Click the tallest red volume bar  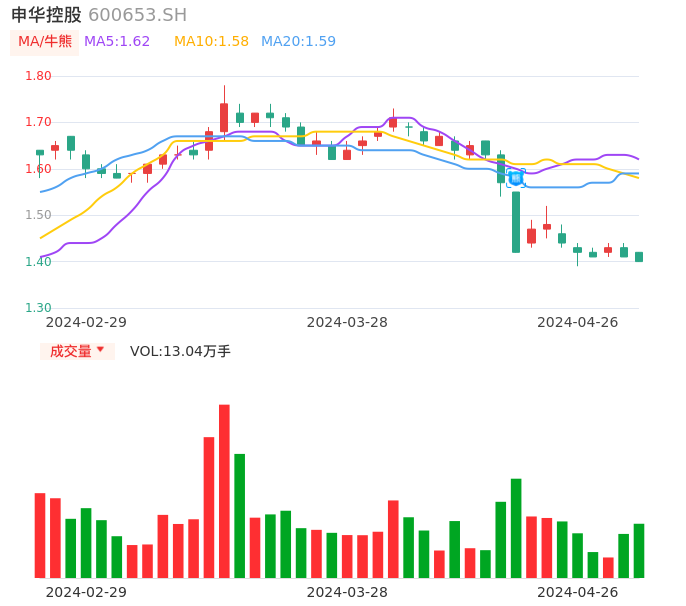tap(224, 490)
